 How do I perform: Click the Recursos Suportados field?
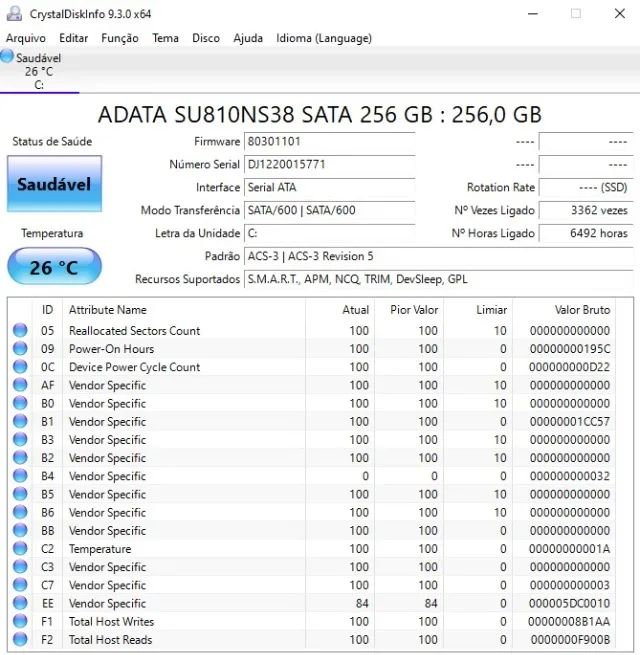[439, 279]
